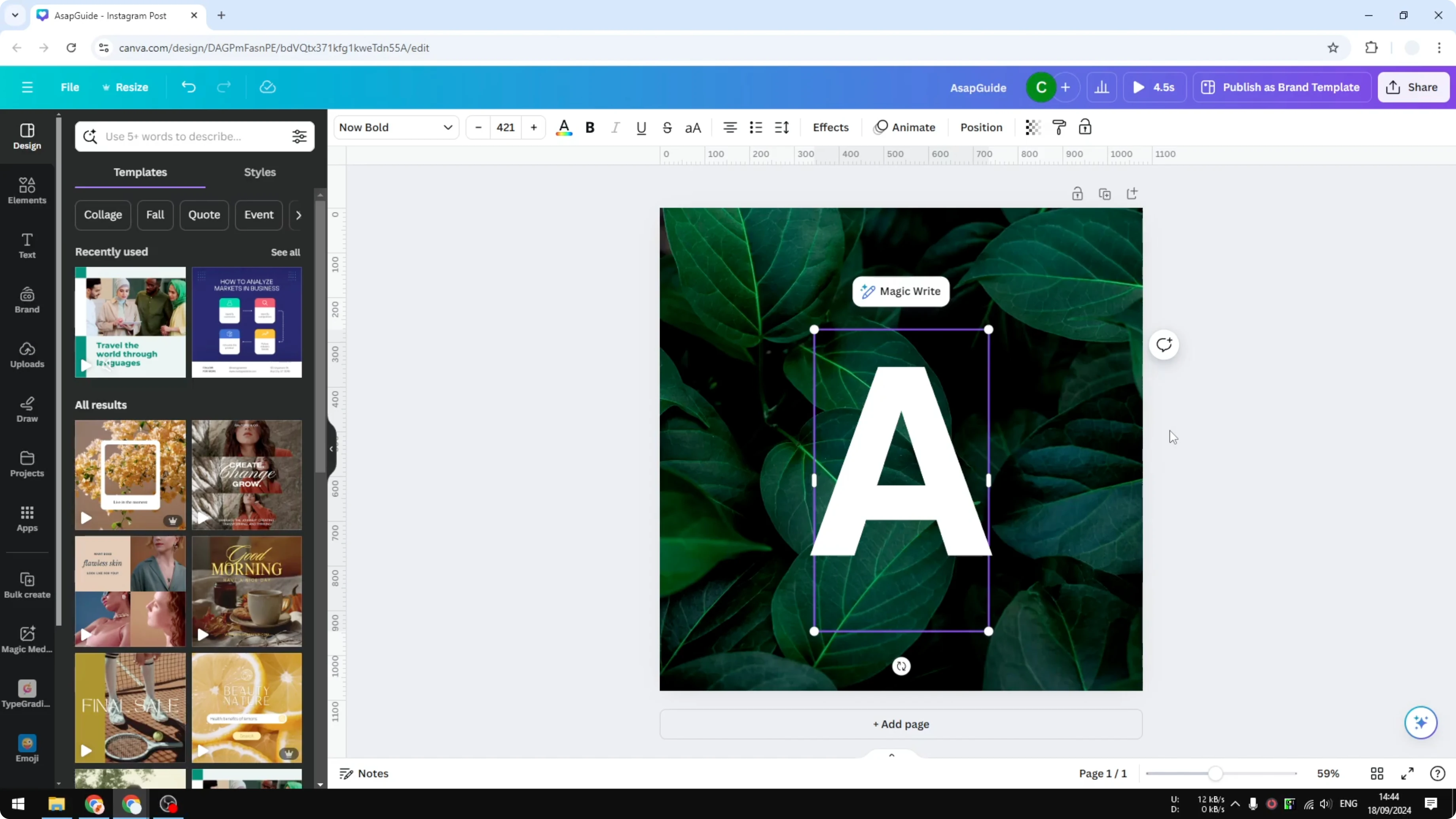Redo the last action
The height and width of the screenshot is (819, 1456).
(x=224, y=87)
